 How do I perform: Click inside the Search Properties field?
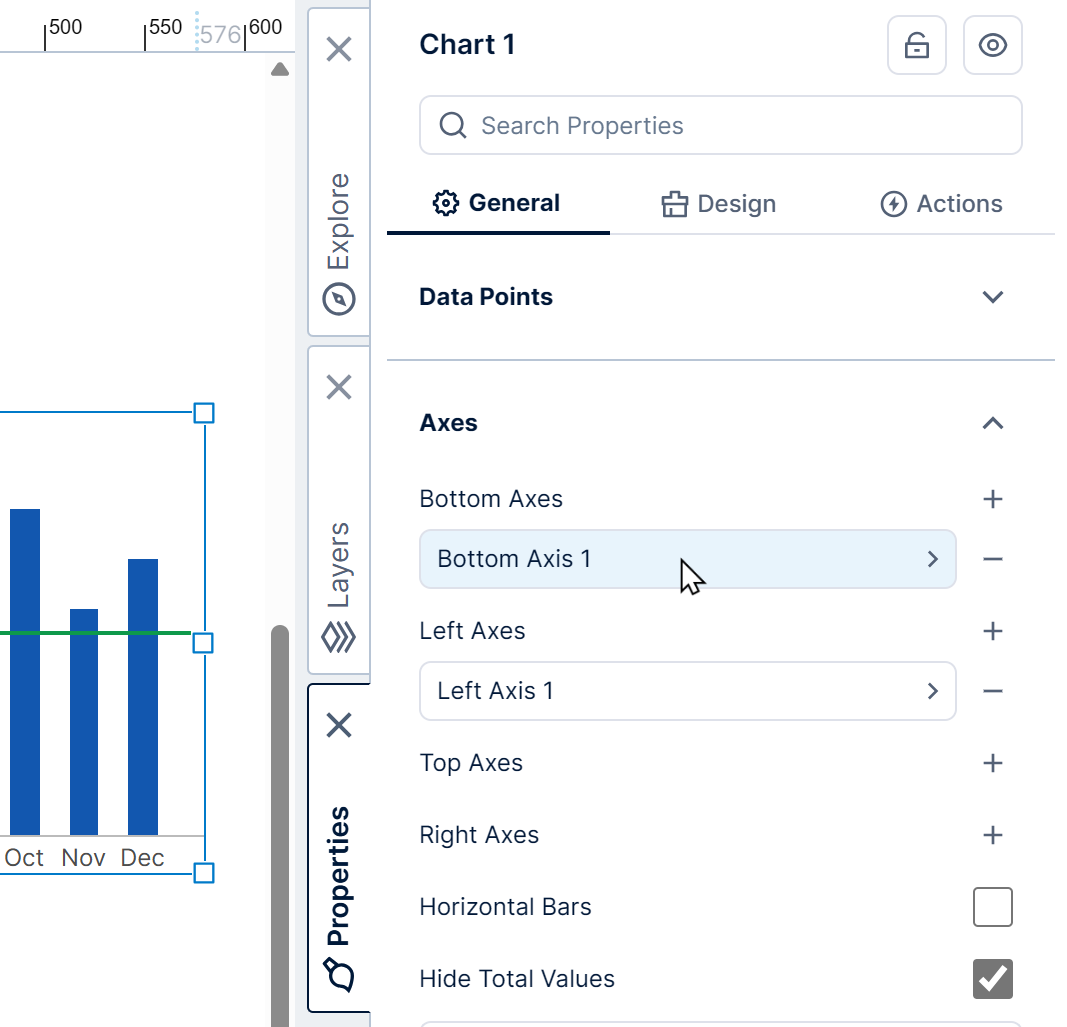point(650,125)
